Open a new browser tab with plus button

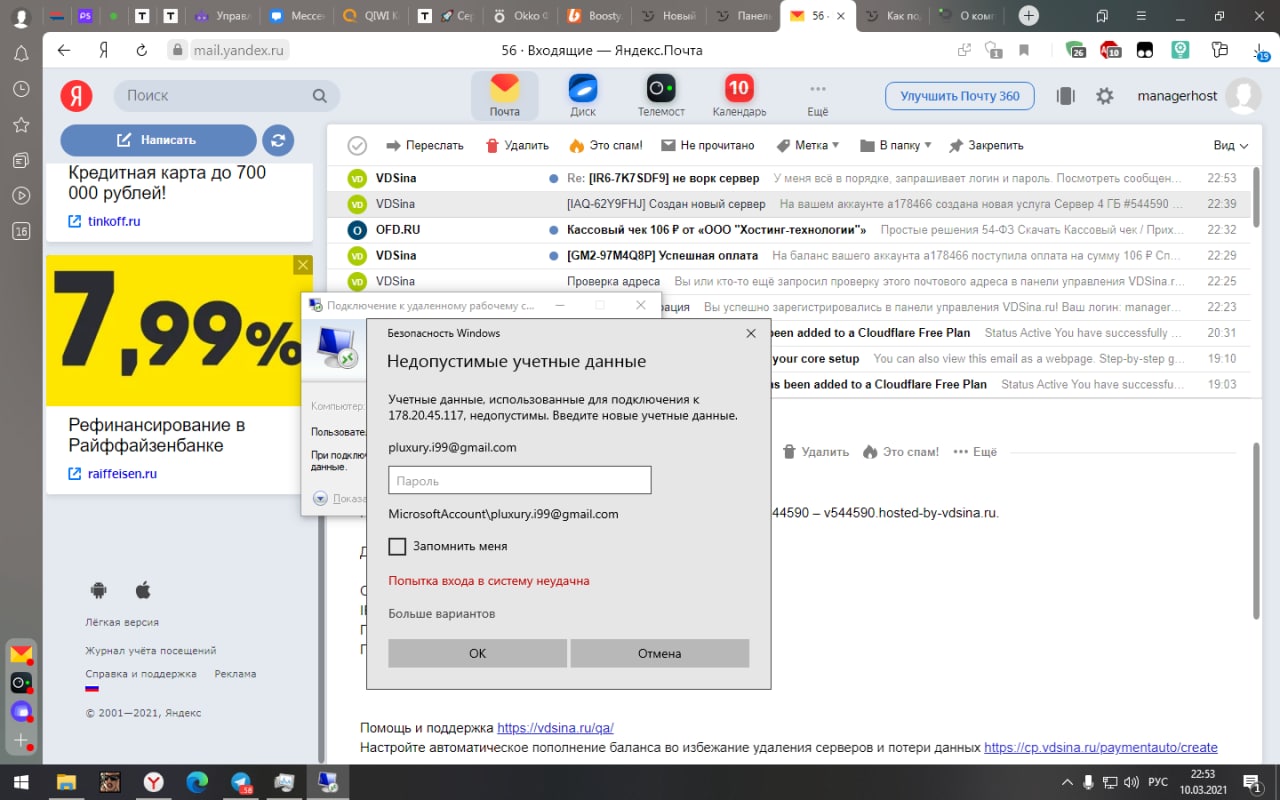[1028, 16]
